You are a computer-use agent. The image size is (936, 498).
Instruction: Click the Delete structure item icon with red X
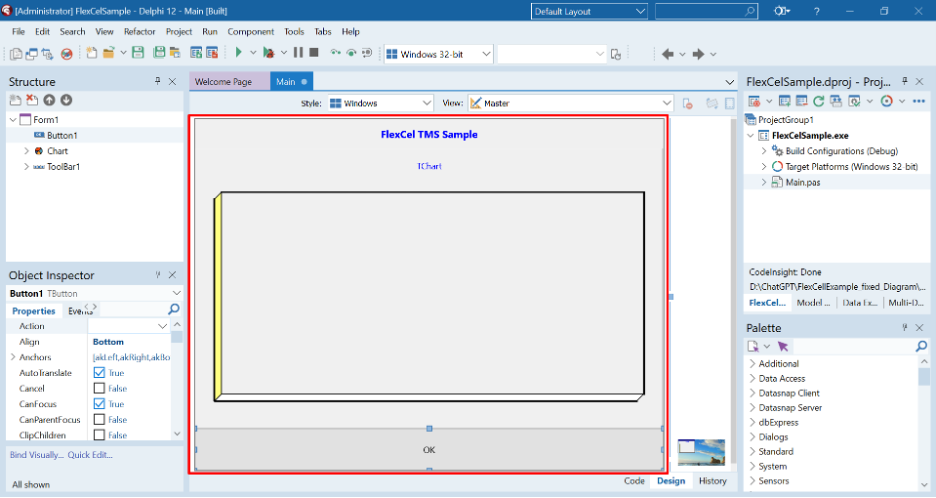tap(32, 100)
